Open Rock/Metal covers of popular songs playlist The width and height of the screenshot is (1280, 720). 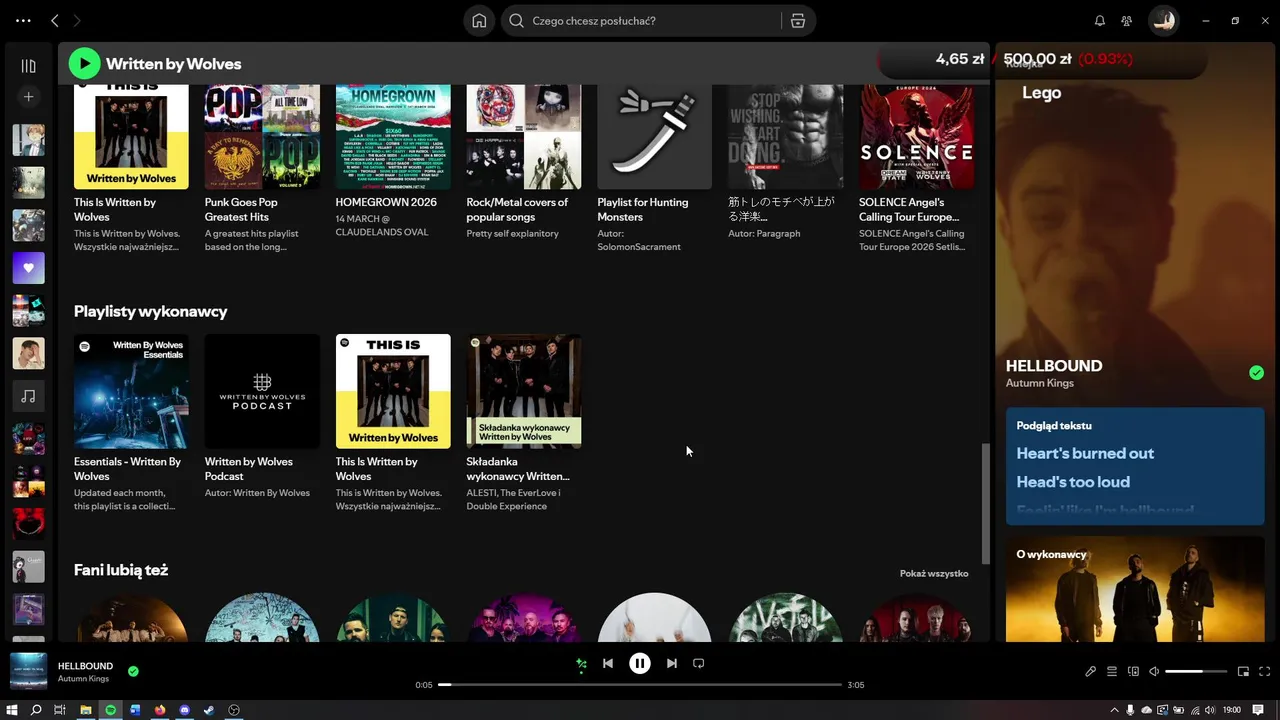[524, 160]
